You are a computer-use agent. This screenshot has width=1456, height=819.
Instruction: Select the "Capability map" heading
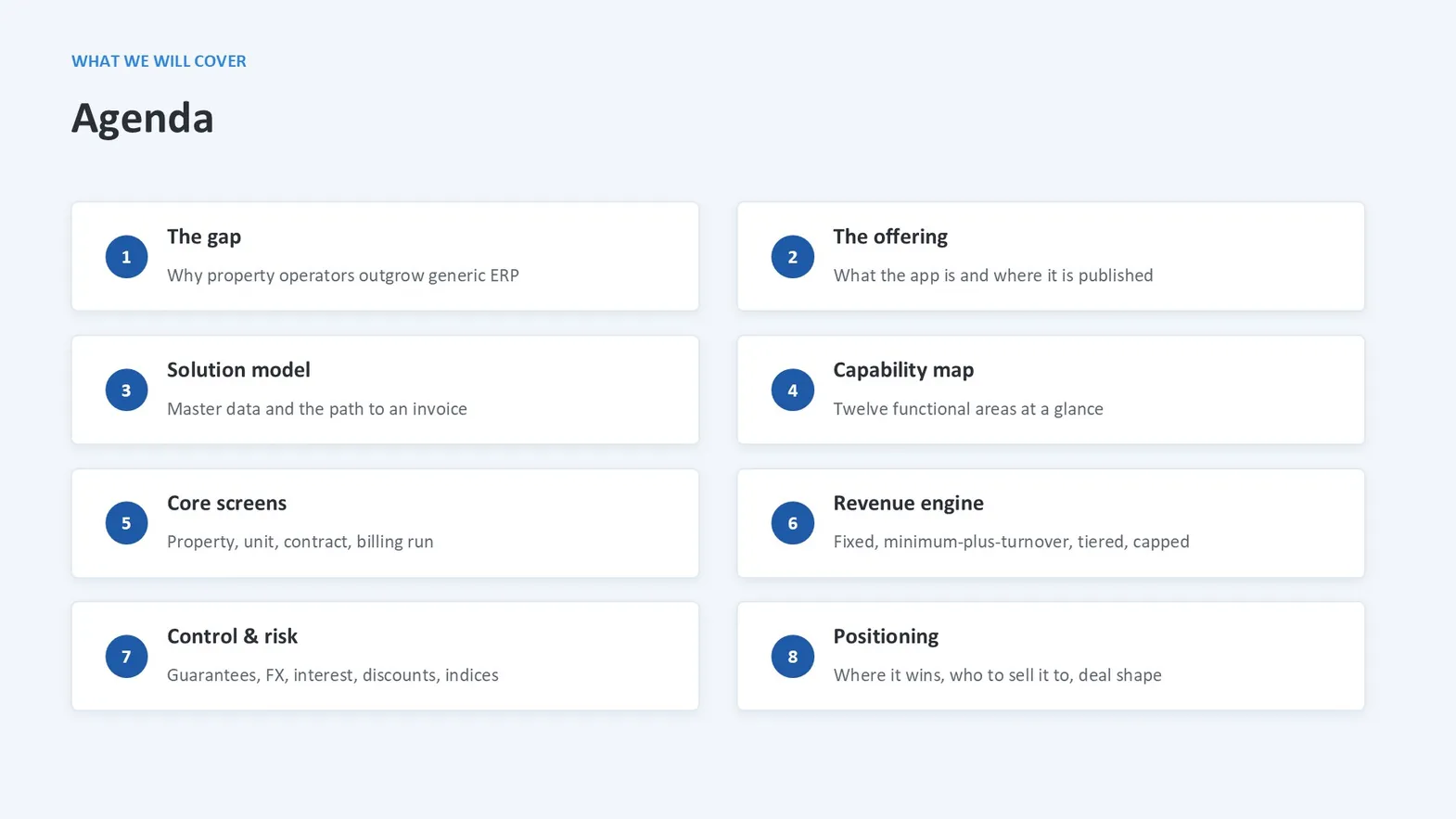click(x=903, y=370)
